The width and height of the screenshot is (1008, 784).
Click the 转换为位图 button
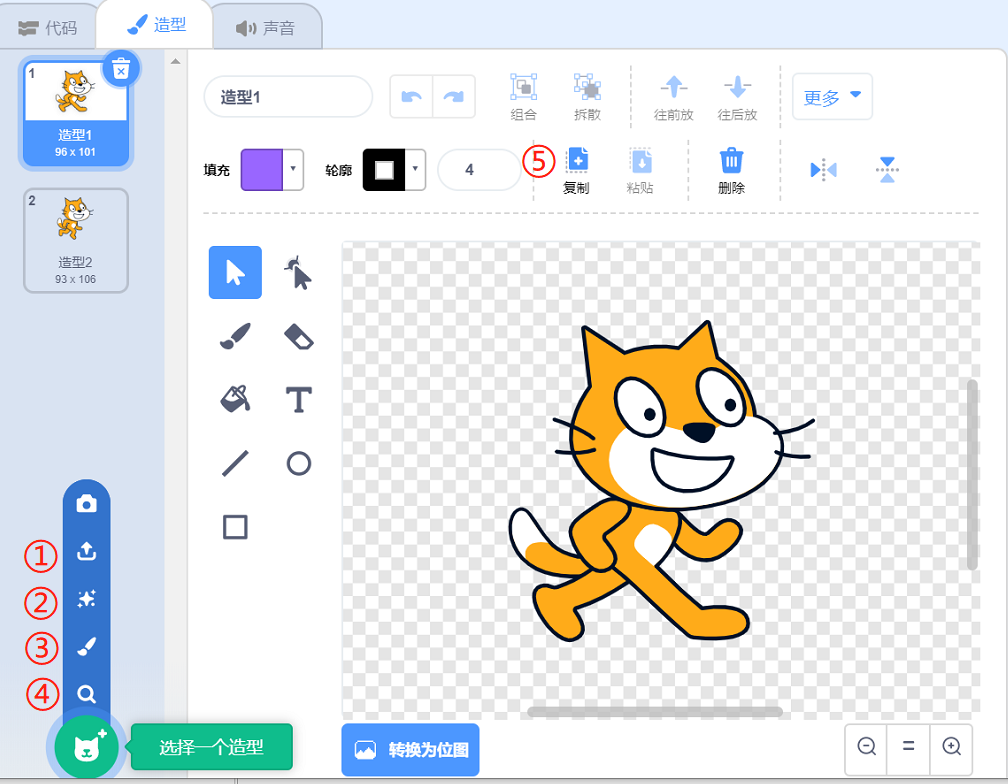(x=410, y=749)
